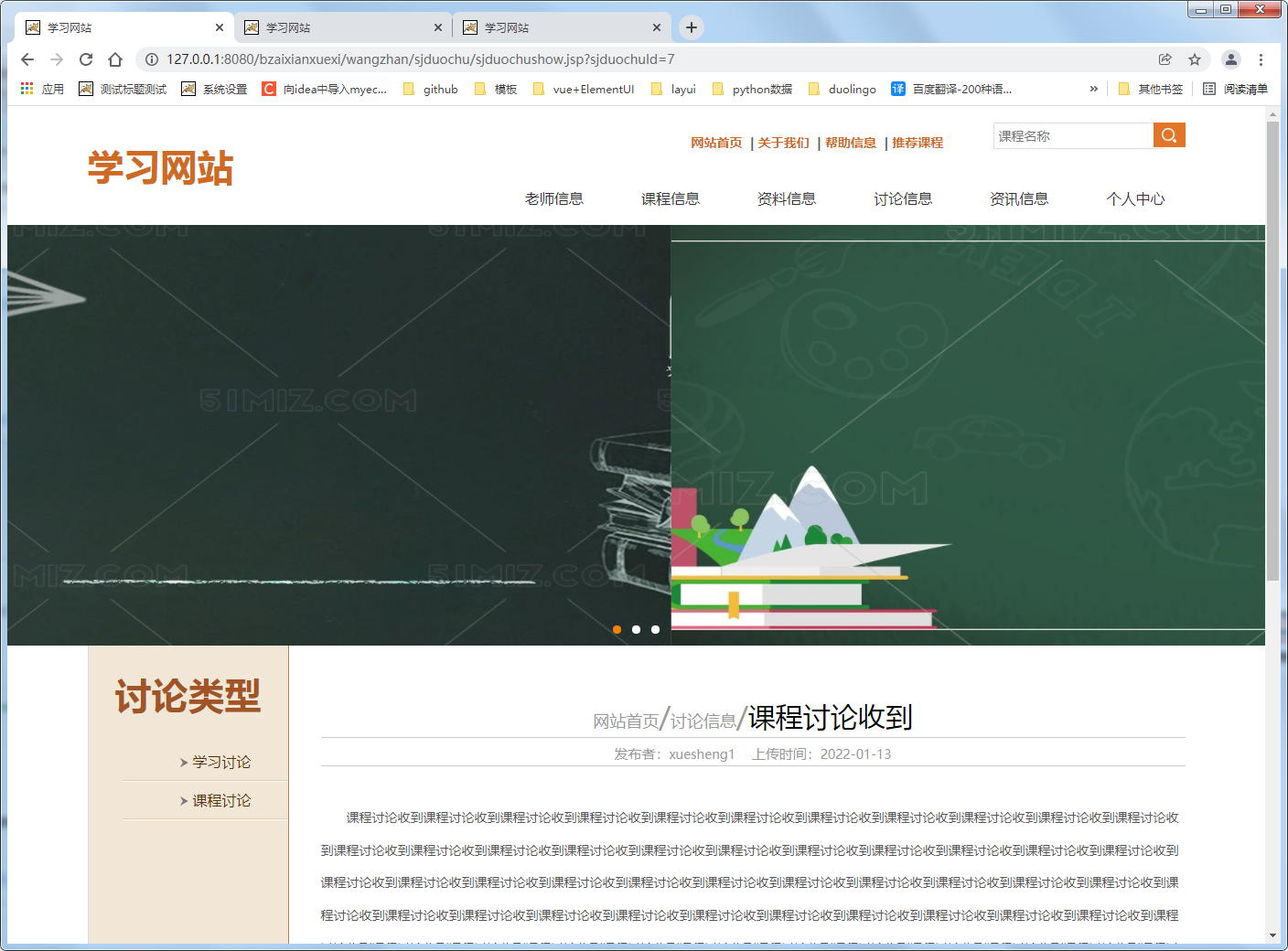Show more bookmarks via double chevron
This screenshot has width=1288, height=951.
pos(1093,89)
